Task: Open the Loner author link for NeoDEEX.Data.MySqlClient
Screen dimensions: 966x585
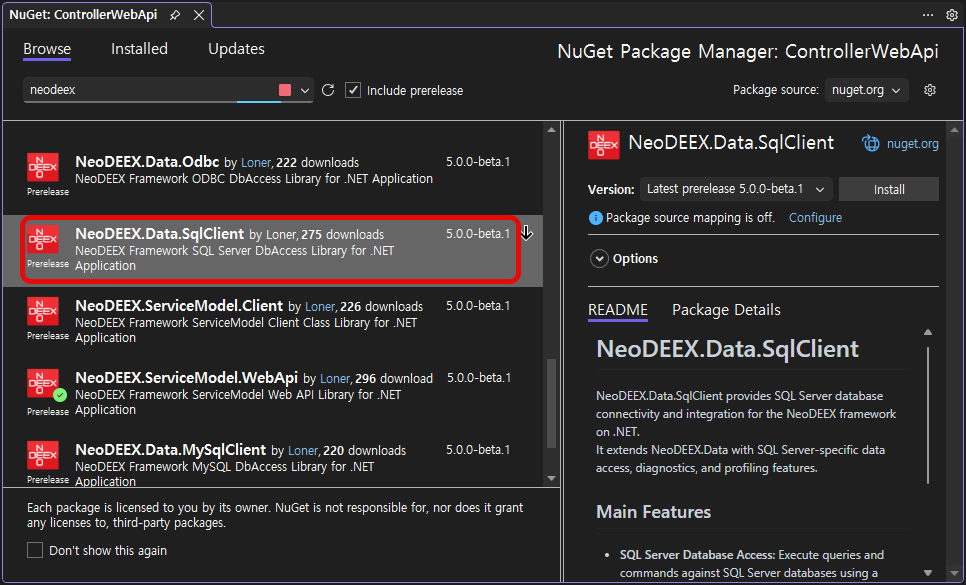Action: (303, 451)
